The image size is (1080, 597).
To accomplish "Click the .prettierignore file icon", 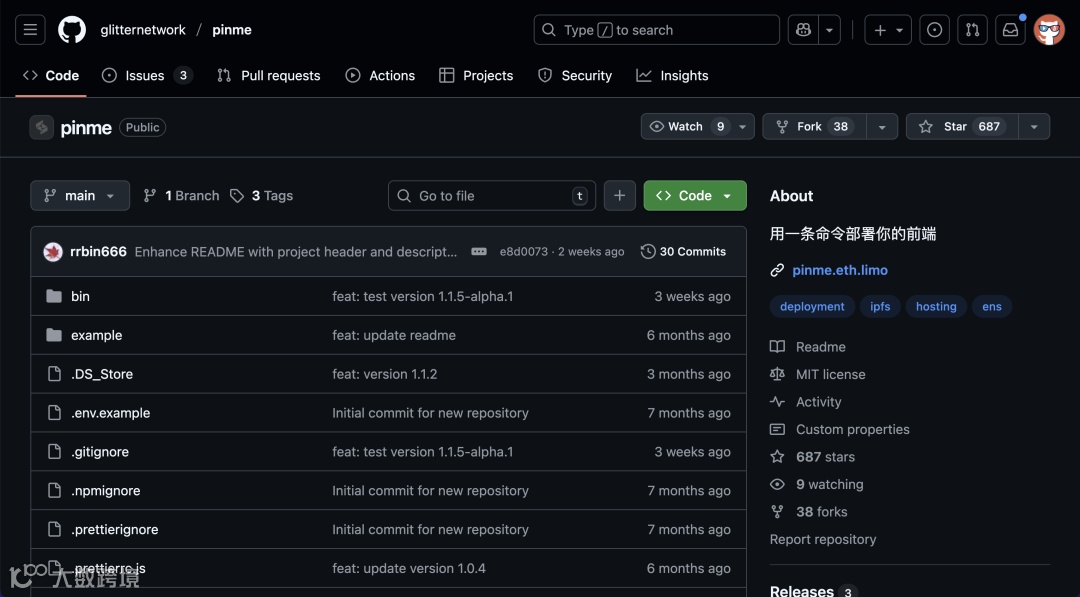I will click(x=54, y=529).
